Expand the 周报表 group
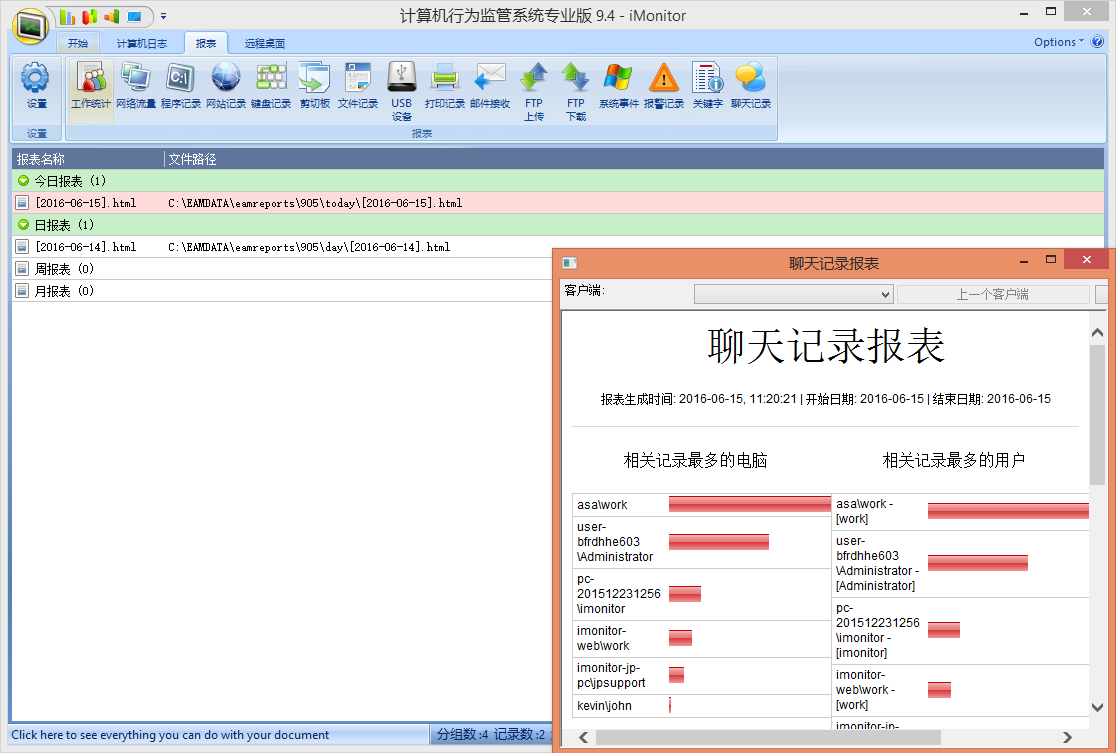 pos(22,269)
